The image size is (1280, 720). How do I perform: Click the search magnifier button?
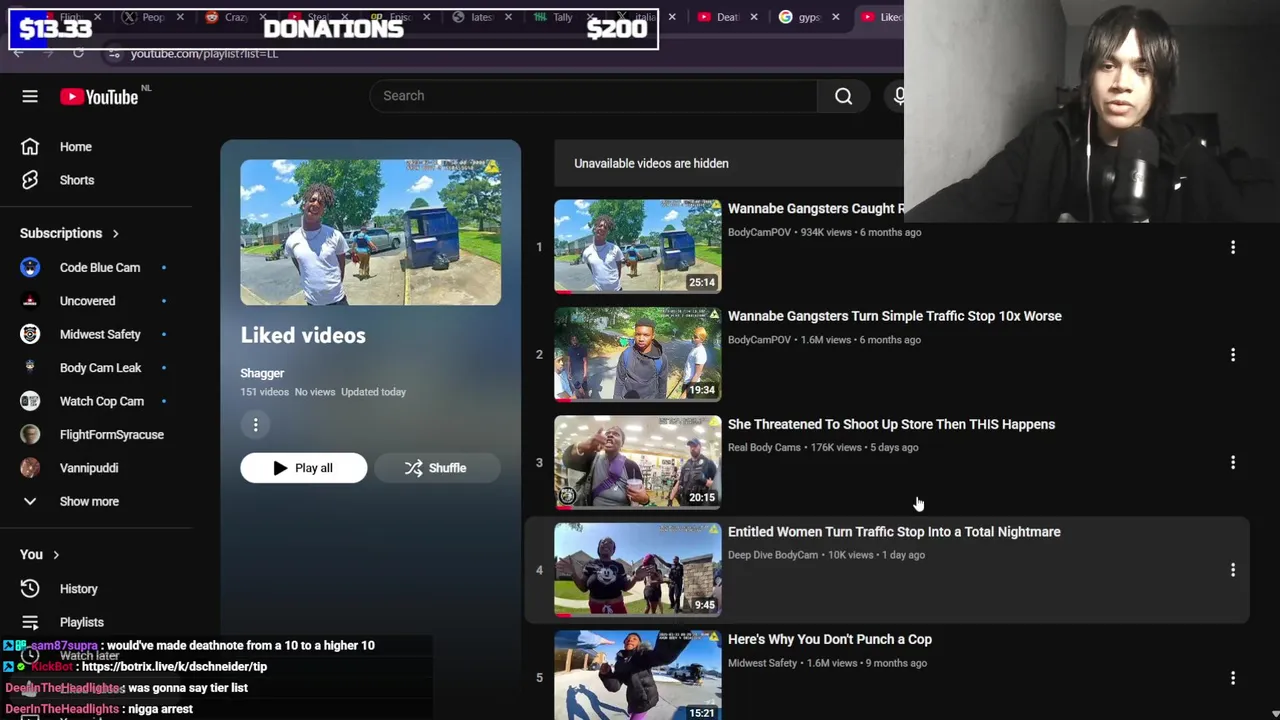click(844, 96)
